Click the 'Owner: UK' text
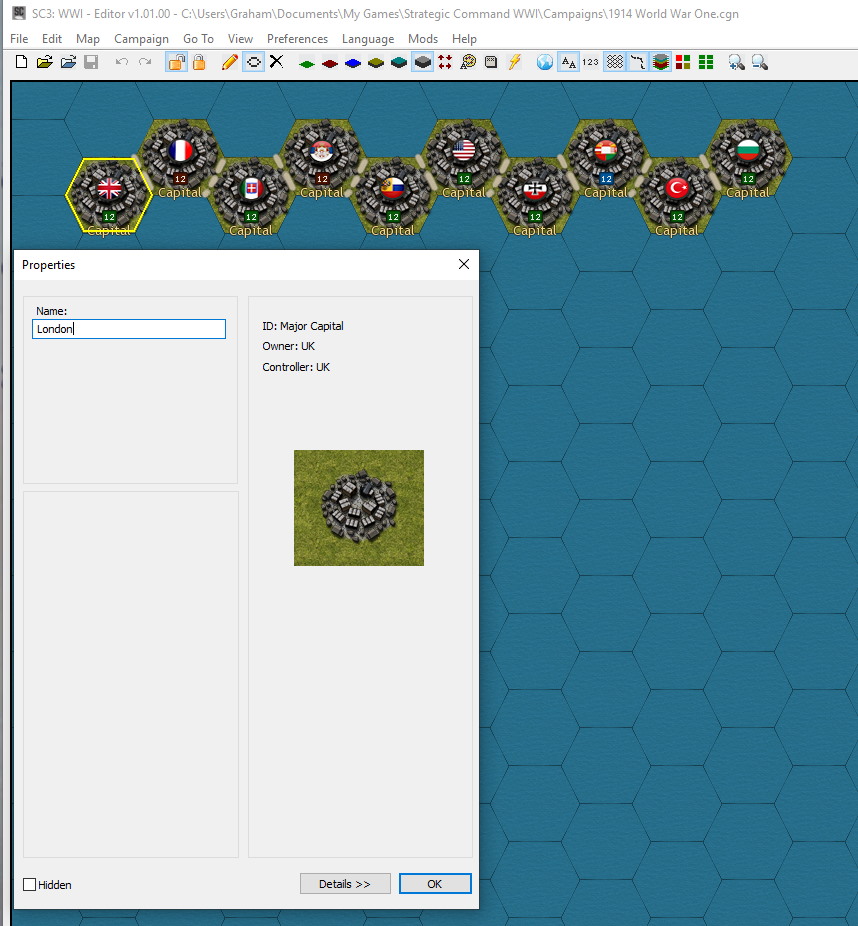 289,346
